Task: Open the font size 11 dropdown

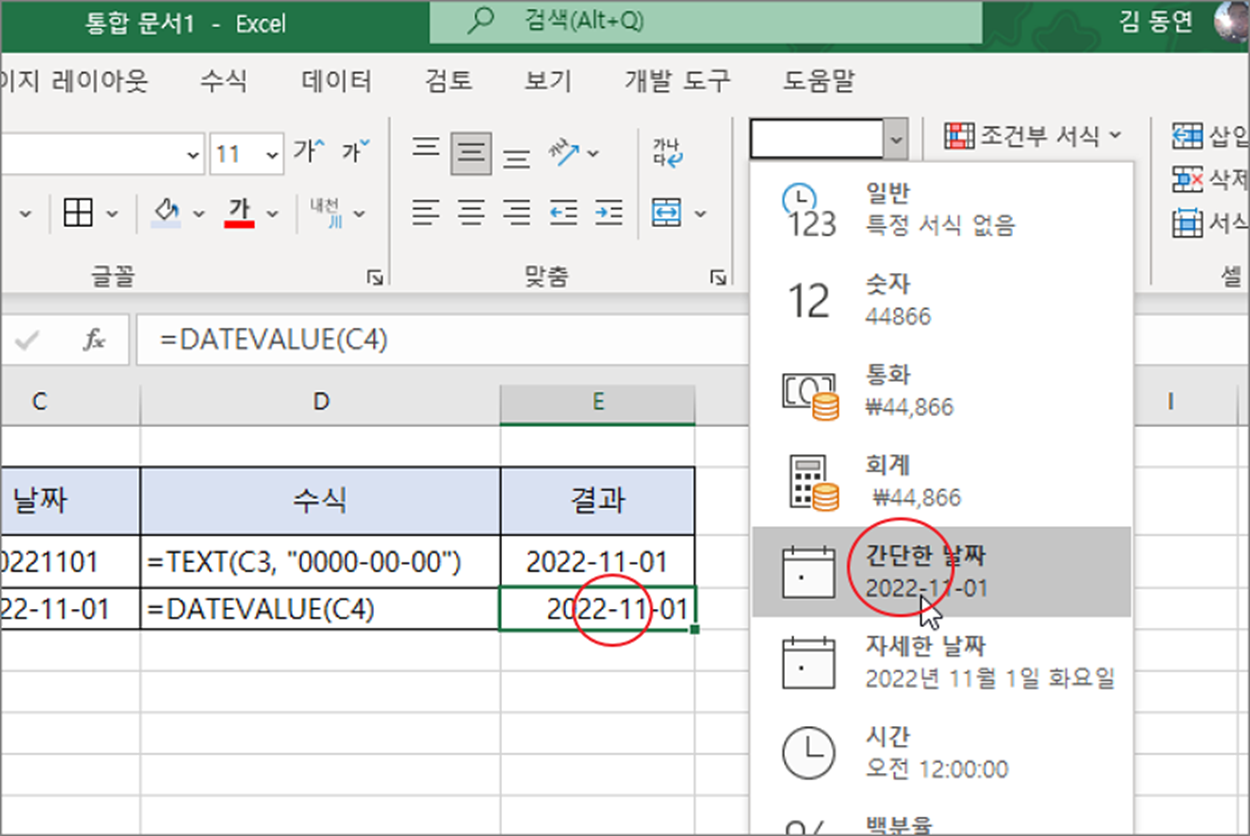Action: [272, 154]
